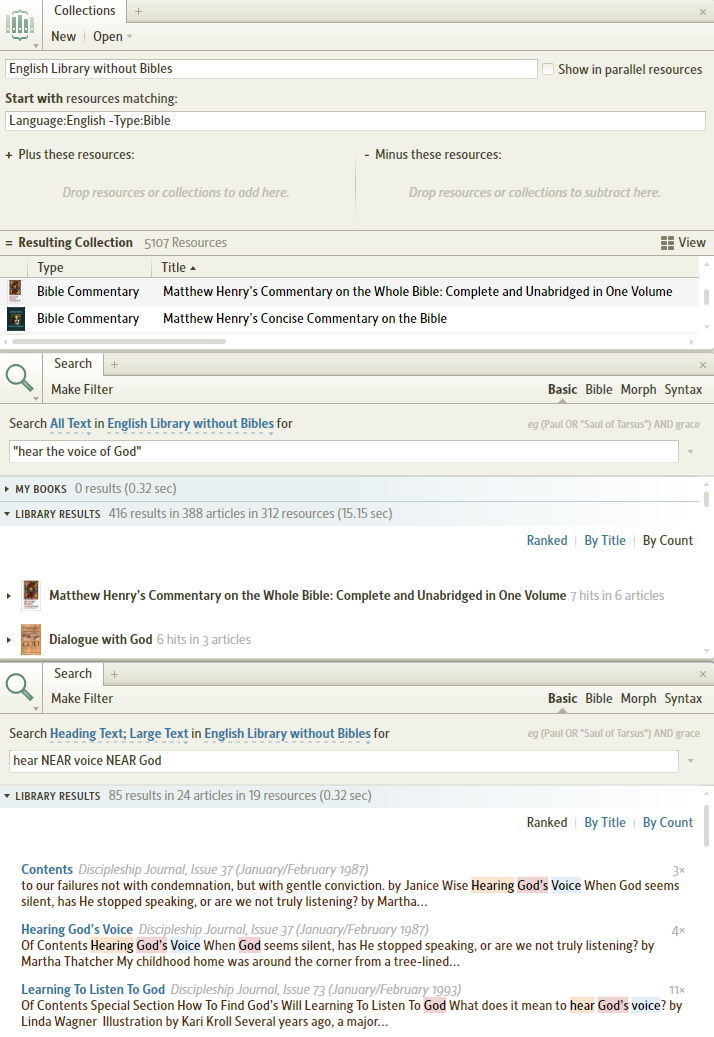Close the Collections panel
Image resolution: width=714 pixels, height=1037 pixels.
(x=703, y=12)
